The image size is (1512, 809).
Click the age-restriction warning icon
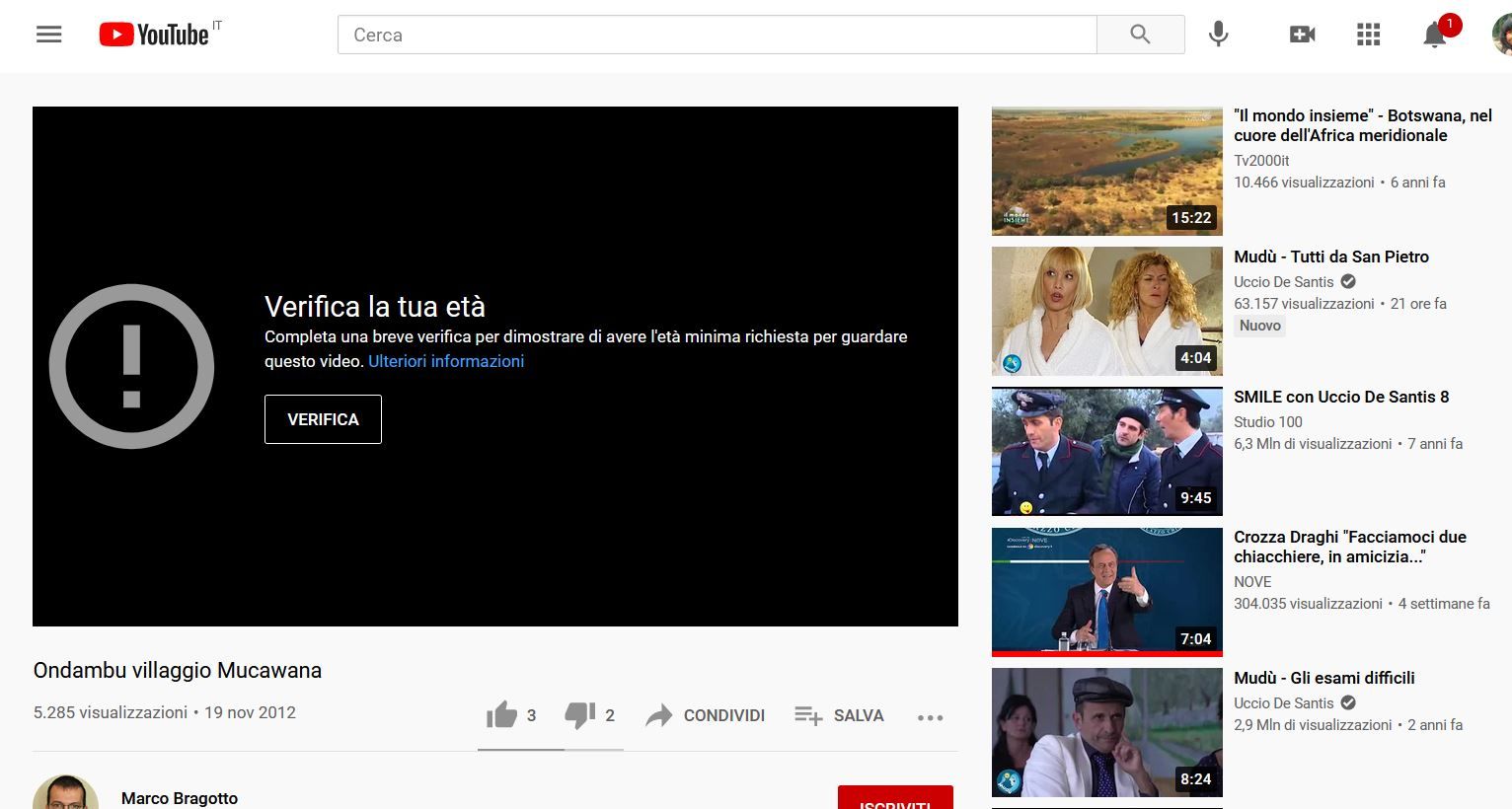point(131,366)
